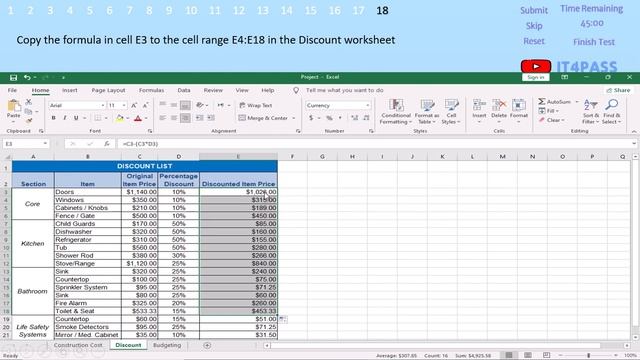Apply the Fill Color bucket
The image size is (640, 360).
coord(120,118)
